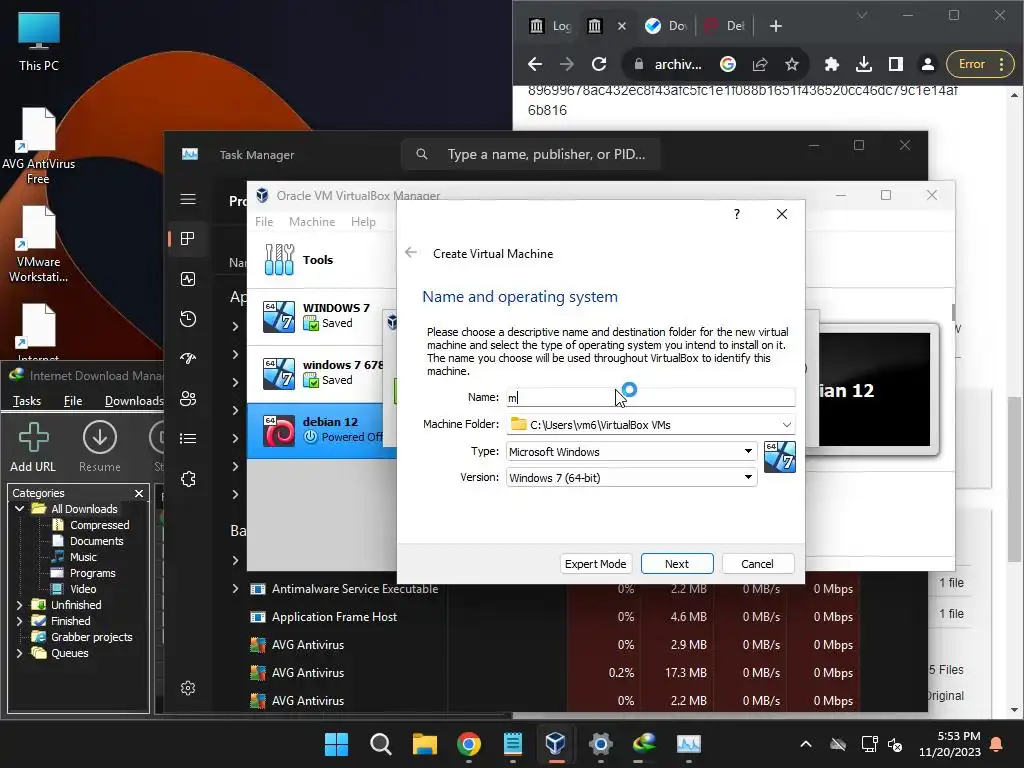This screenshot has height=768, width=1024.
Task: Select the Application Frame Host process
Action: (x=334, y=616)
